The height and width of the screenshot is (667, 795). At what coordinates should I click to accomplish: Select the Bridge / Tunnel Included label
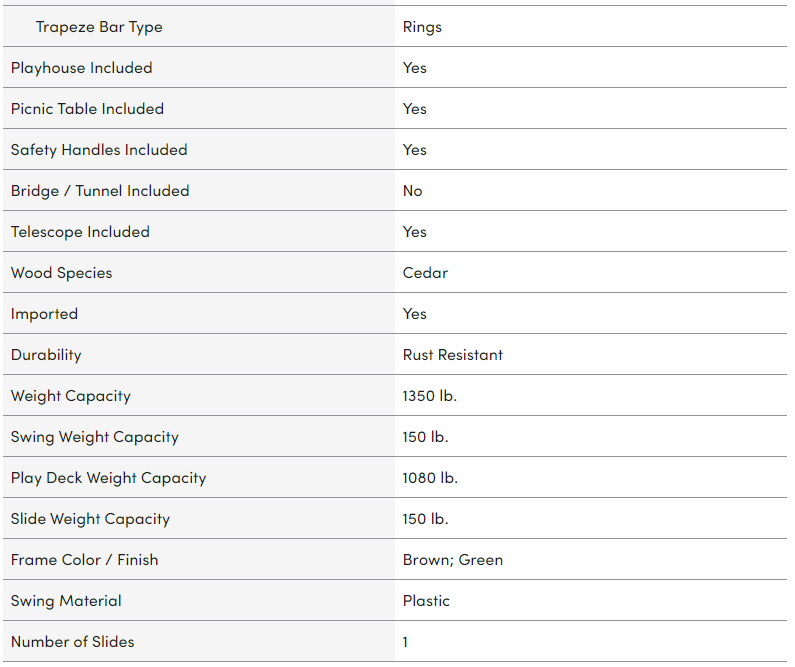click(100, 191)
